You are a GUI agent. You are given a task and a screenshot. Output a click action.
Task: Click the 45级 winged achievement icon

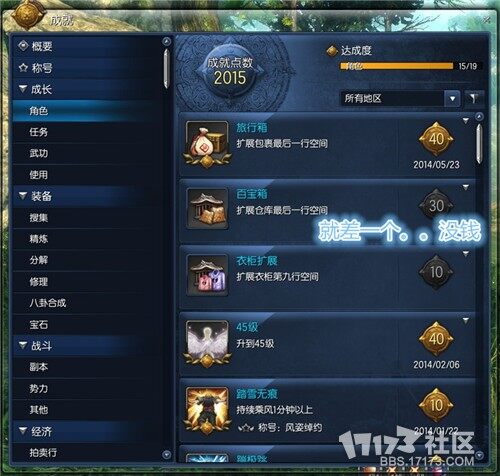[x=207, y=342]
